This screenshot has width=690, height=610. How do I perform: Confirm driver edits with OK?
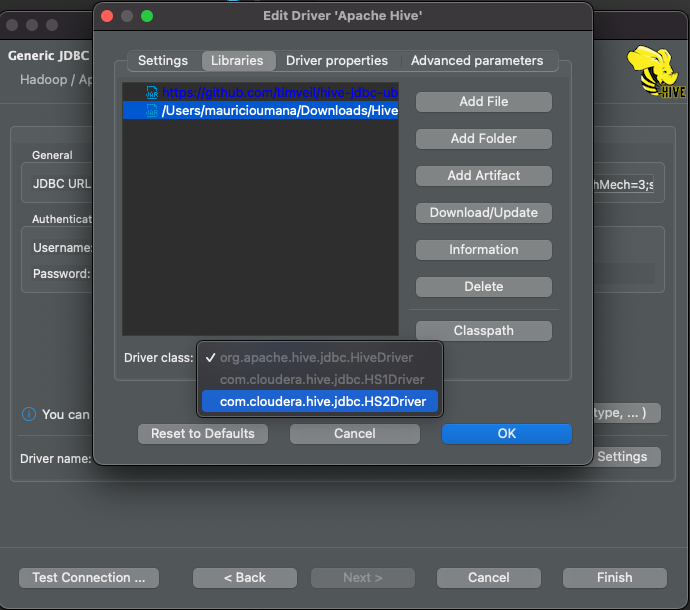(x=507, y=434)
